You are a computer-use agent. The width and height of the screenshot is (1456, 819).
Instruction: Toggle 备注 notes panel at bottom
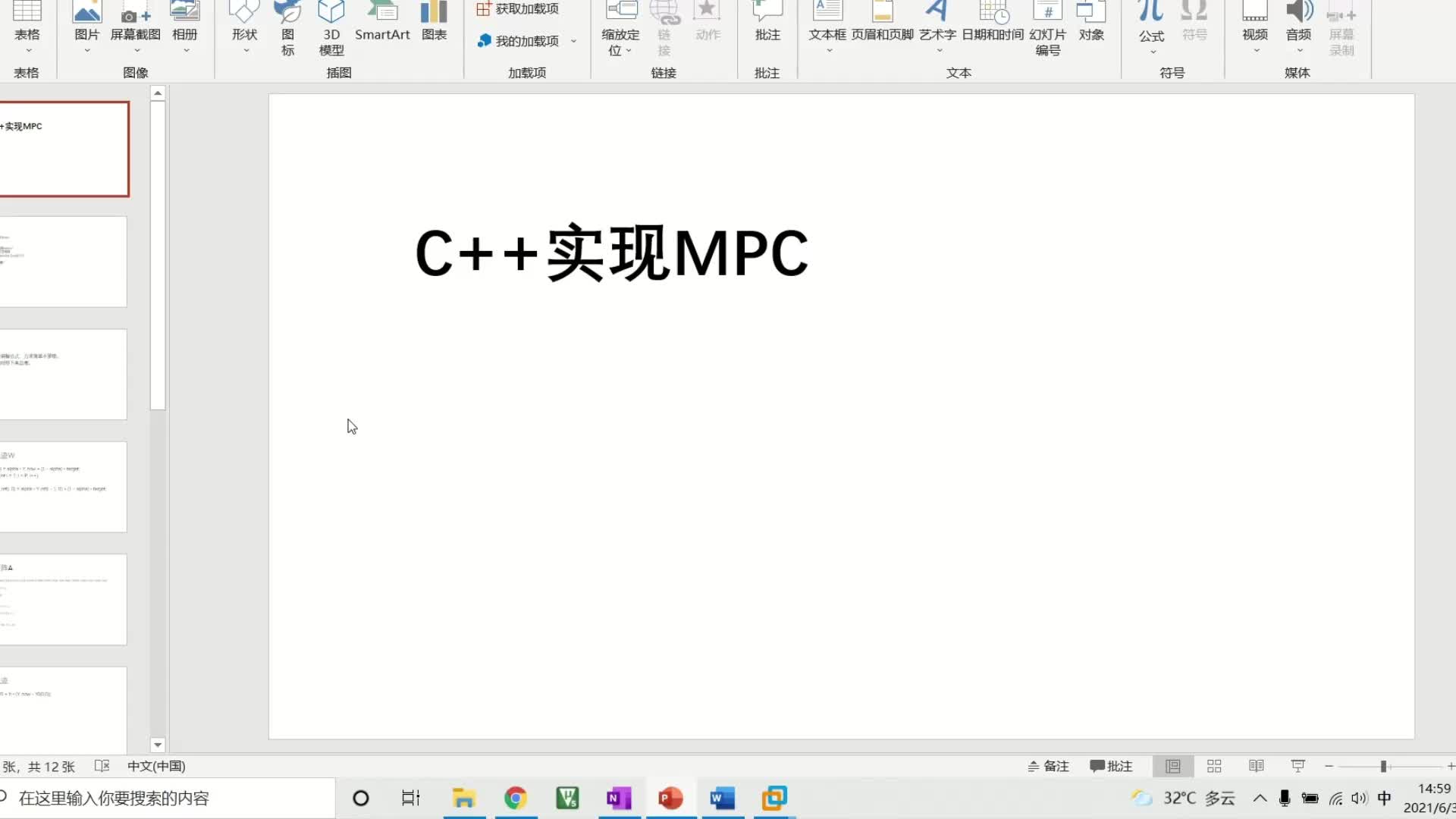click(1047, 765)
